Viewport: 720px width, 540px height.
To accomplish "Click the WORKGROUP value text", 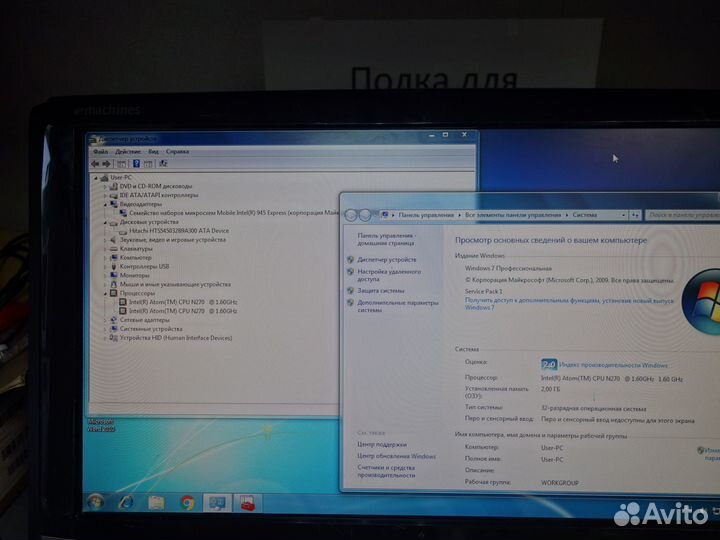I will pos(560,483).
